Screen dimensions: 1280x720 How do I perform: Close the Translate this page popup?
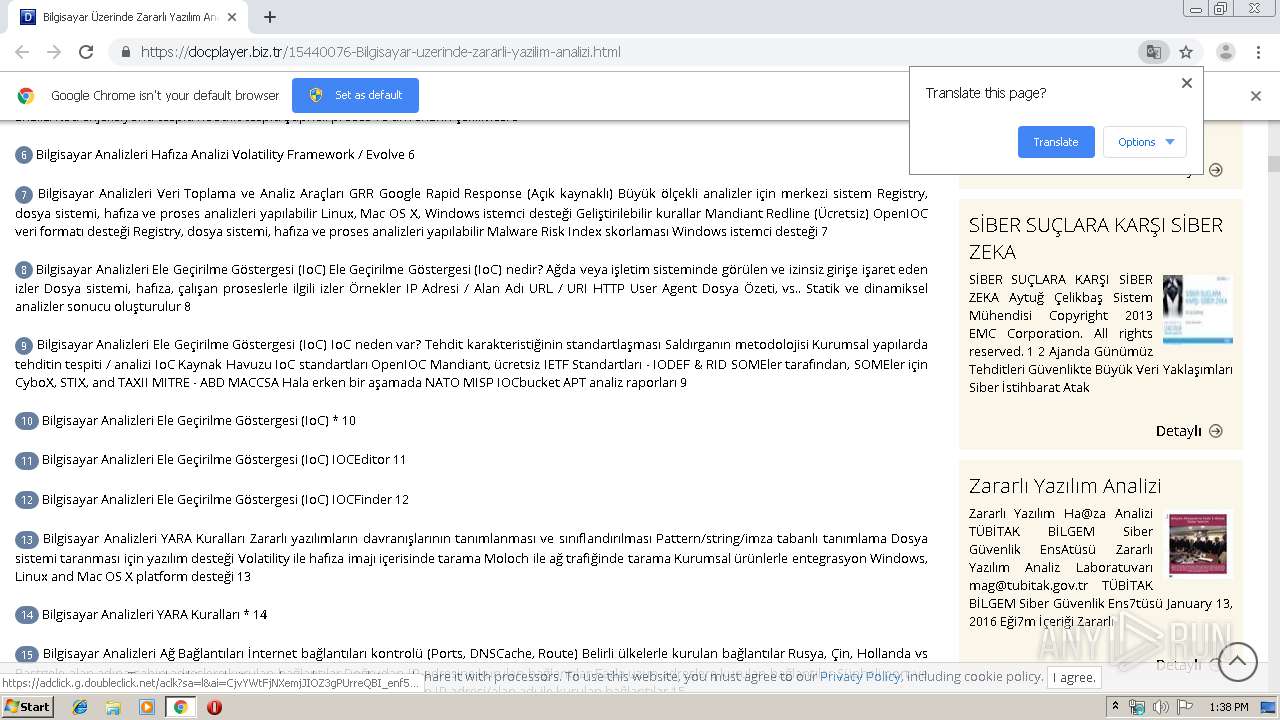coord(1187,83)
